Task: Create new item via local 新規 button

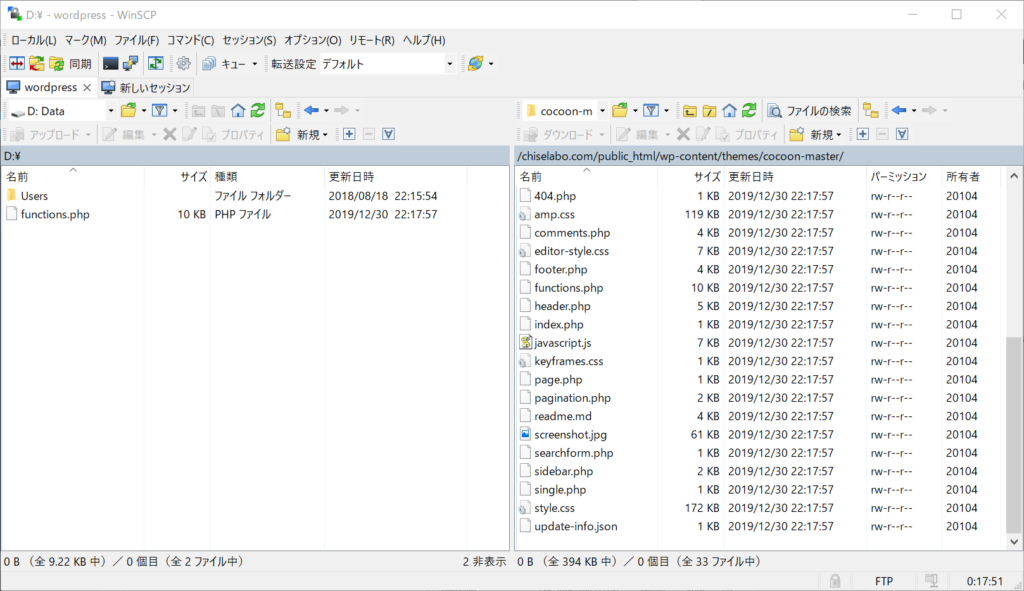Action: click(302, 135)
